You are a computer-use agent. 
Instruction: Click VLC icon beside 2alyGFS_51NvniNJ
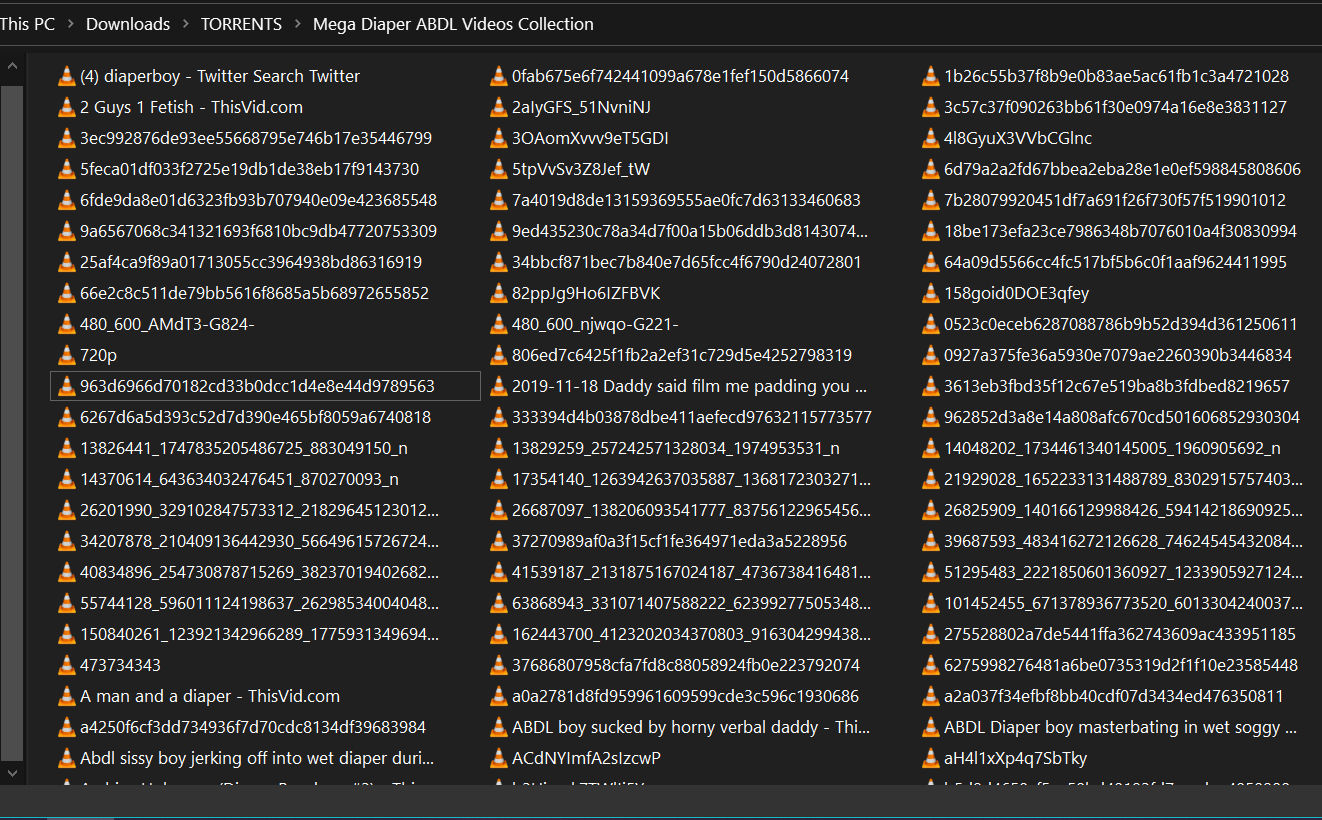[x=499, y=107]
